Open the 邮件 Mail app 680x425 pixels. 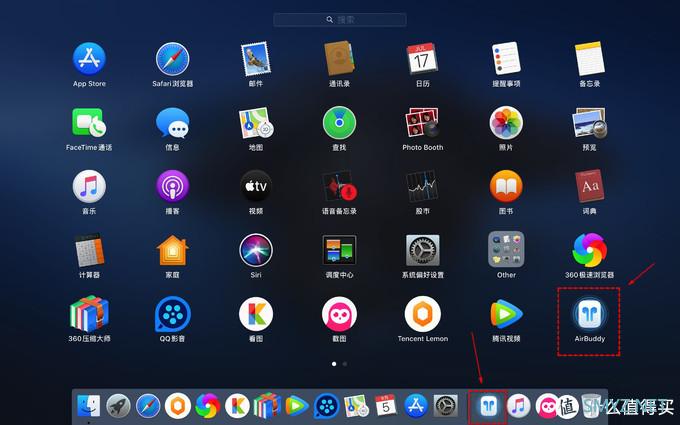click(x=256, y=59)
